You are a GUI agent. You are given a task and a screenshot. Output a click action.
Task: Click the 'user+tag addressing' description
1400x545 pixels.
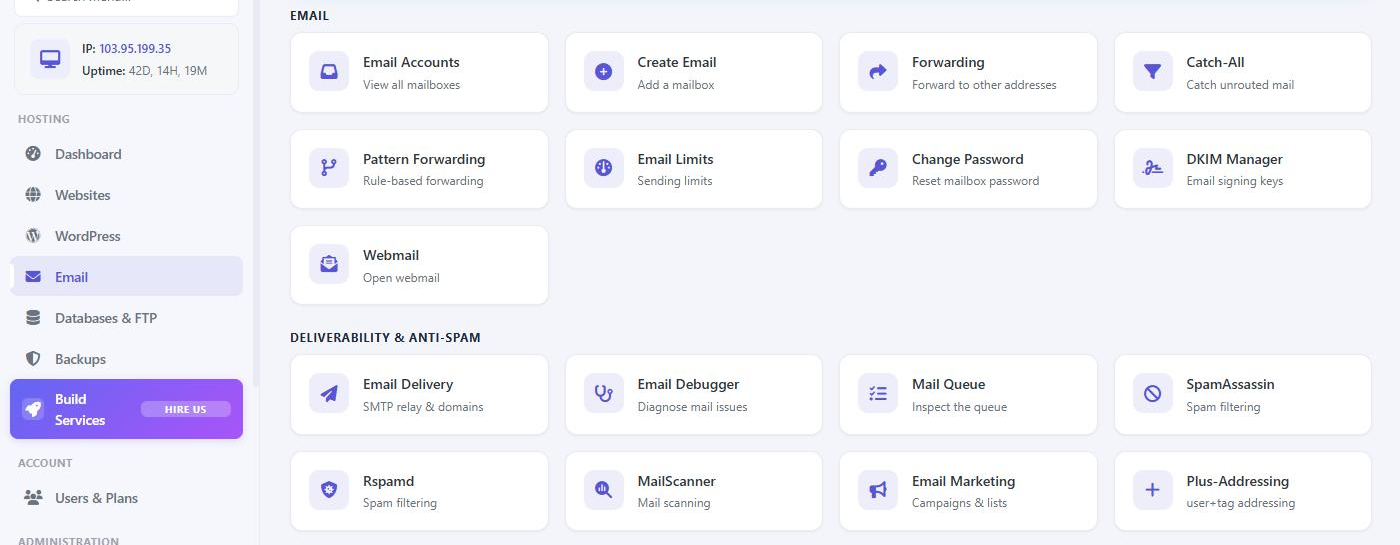[1240, 503]
